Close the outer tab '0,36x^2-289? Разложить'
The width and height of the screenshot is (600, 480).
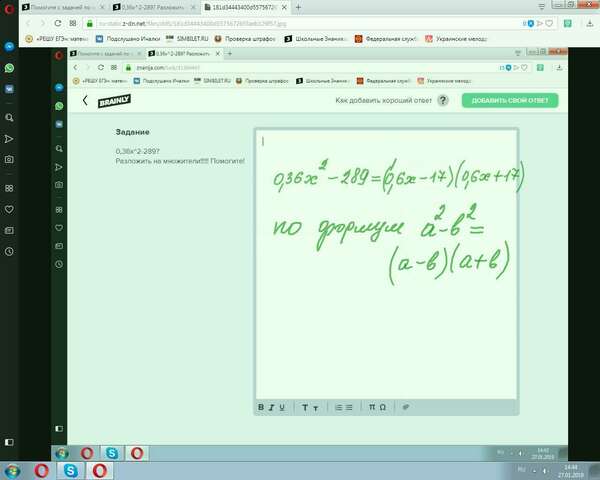coord(193,7)
